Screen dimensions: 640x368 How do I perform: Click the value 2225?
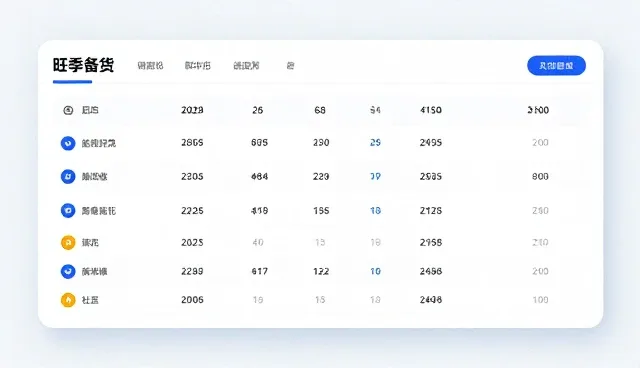coord(192,211)
